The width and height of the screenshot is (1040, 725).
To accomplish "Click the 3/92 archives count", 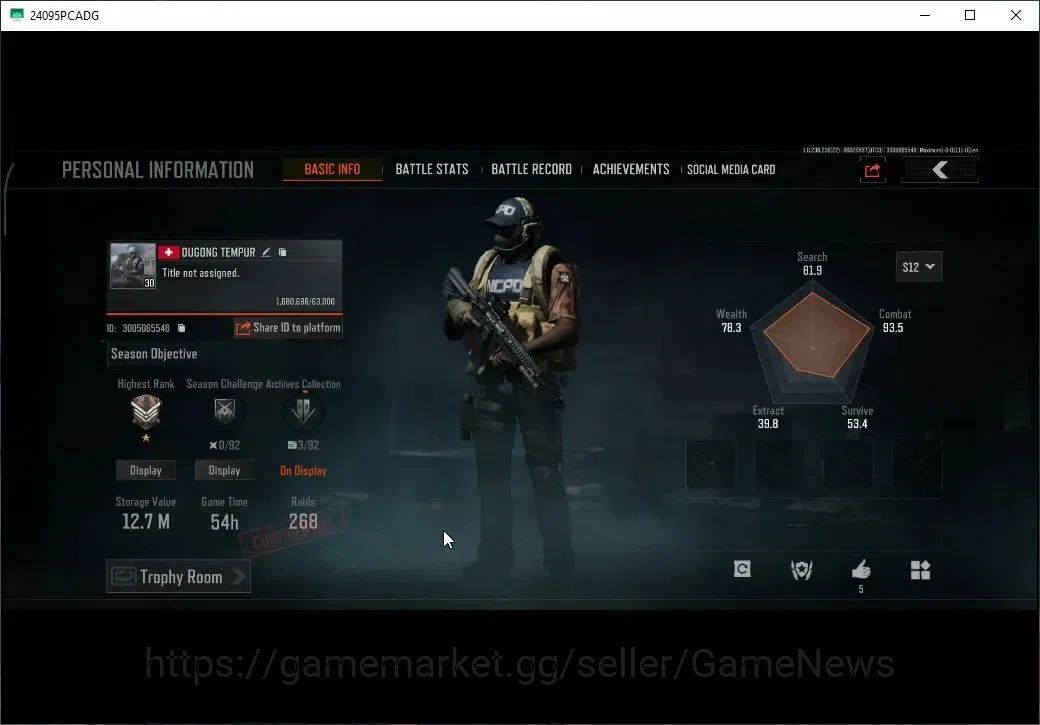I will coord(303,445).
